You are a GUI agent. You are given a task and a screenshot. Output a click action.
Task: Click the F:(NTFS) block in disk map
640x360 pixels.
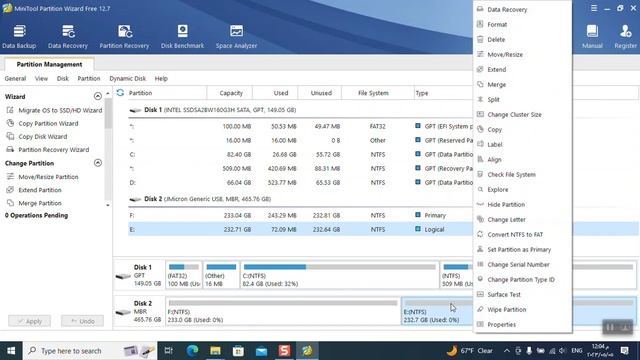coord(283,311)
